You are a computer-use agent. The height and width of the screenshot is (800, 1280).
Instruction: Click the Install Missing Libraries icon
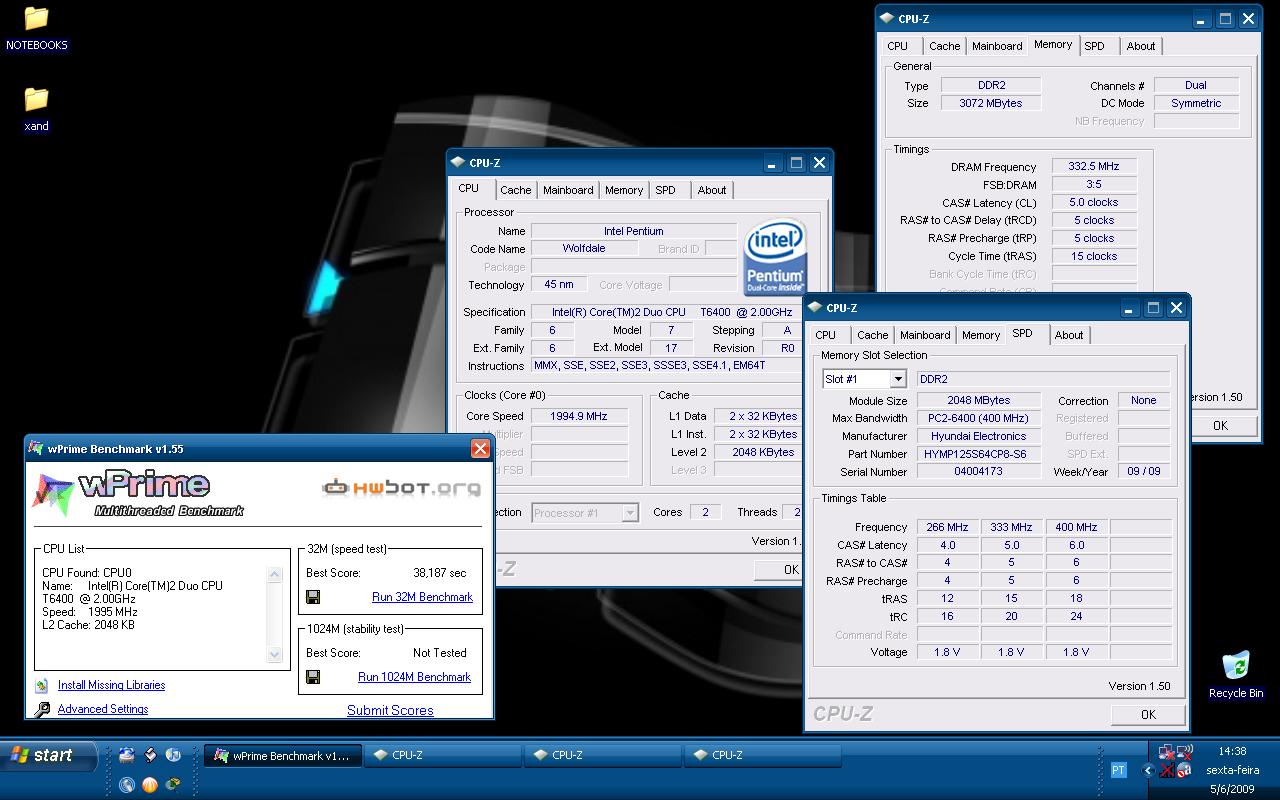[x=41, y=686]
